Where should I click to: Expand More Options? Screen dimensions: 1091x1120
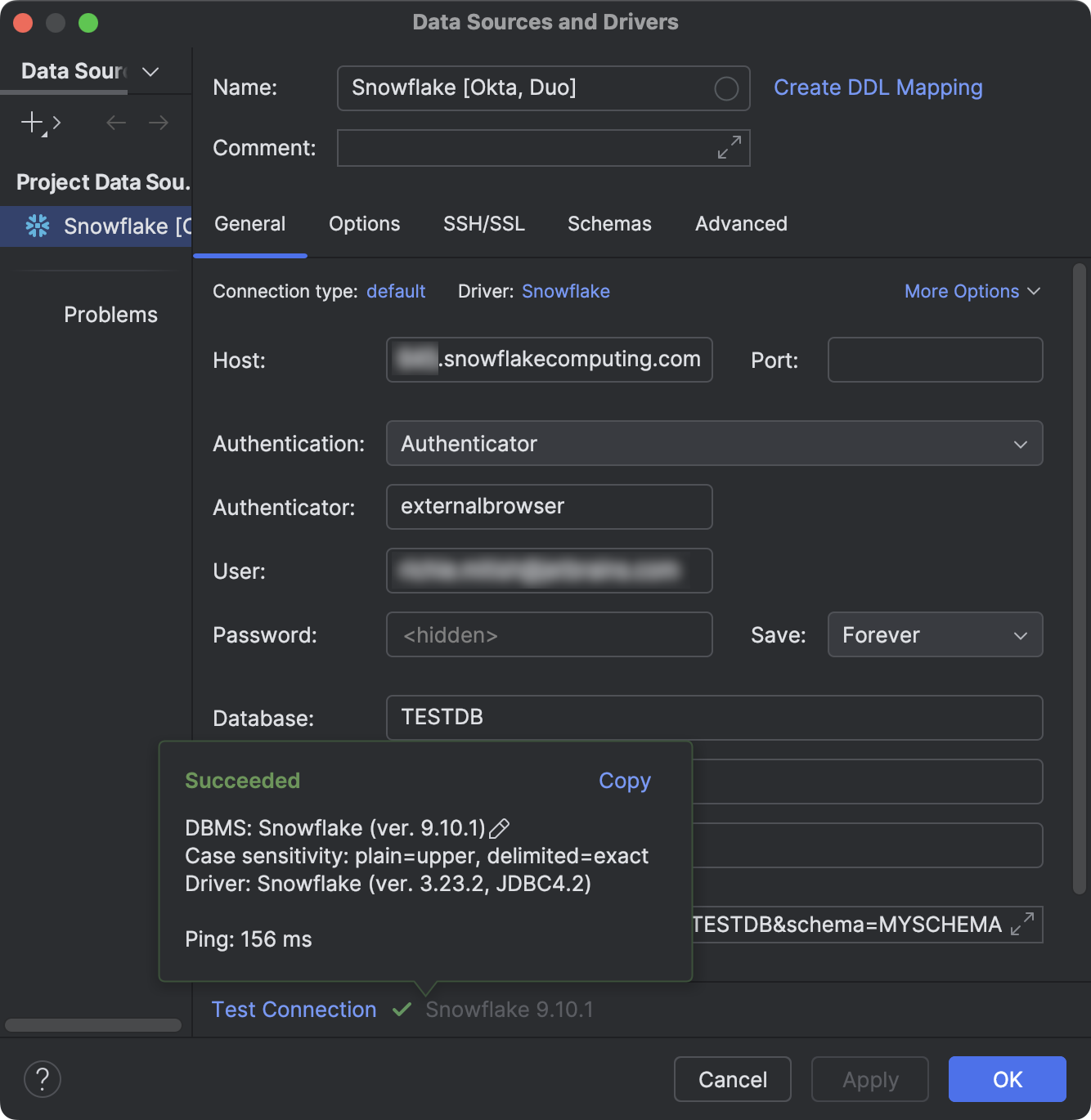tap(972, 291)
